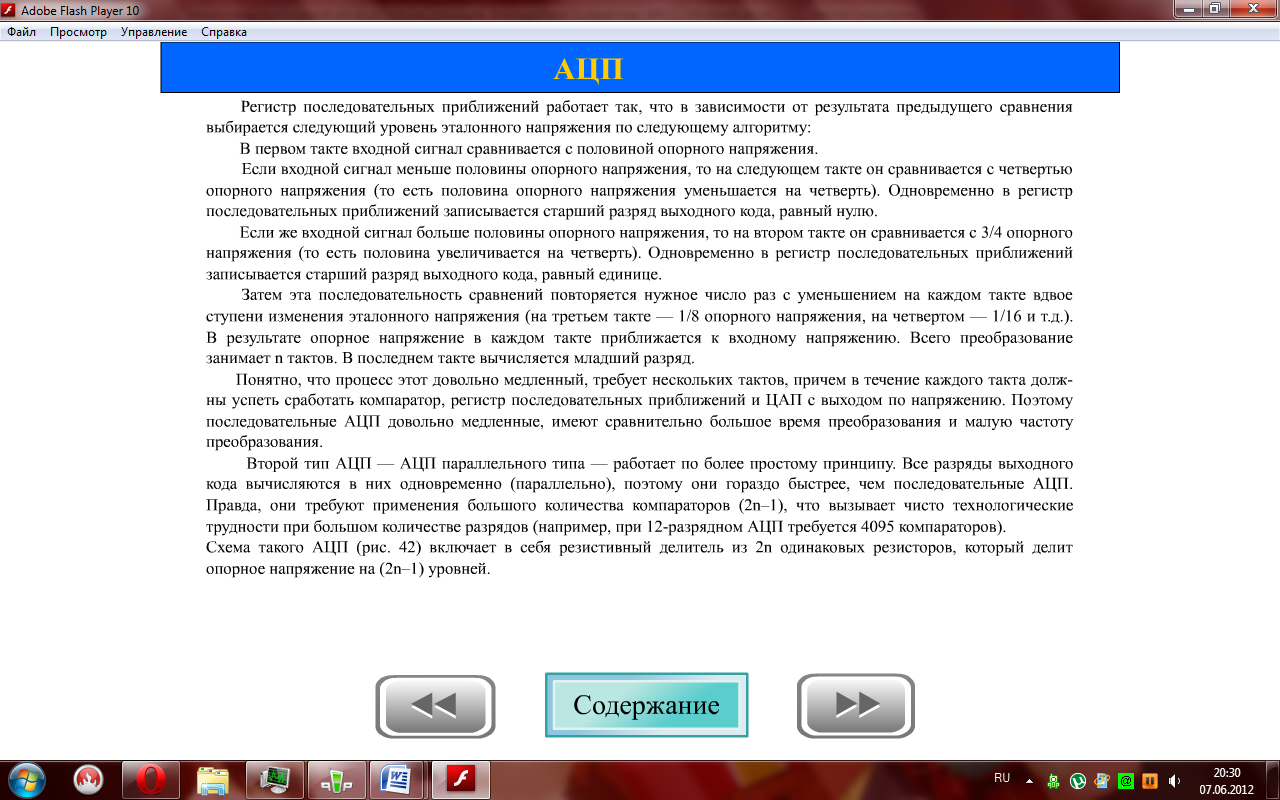Click the text 'Второй тип АЦП'
Viewport: 1280px width, 800px height.
point(308,464)
